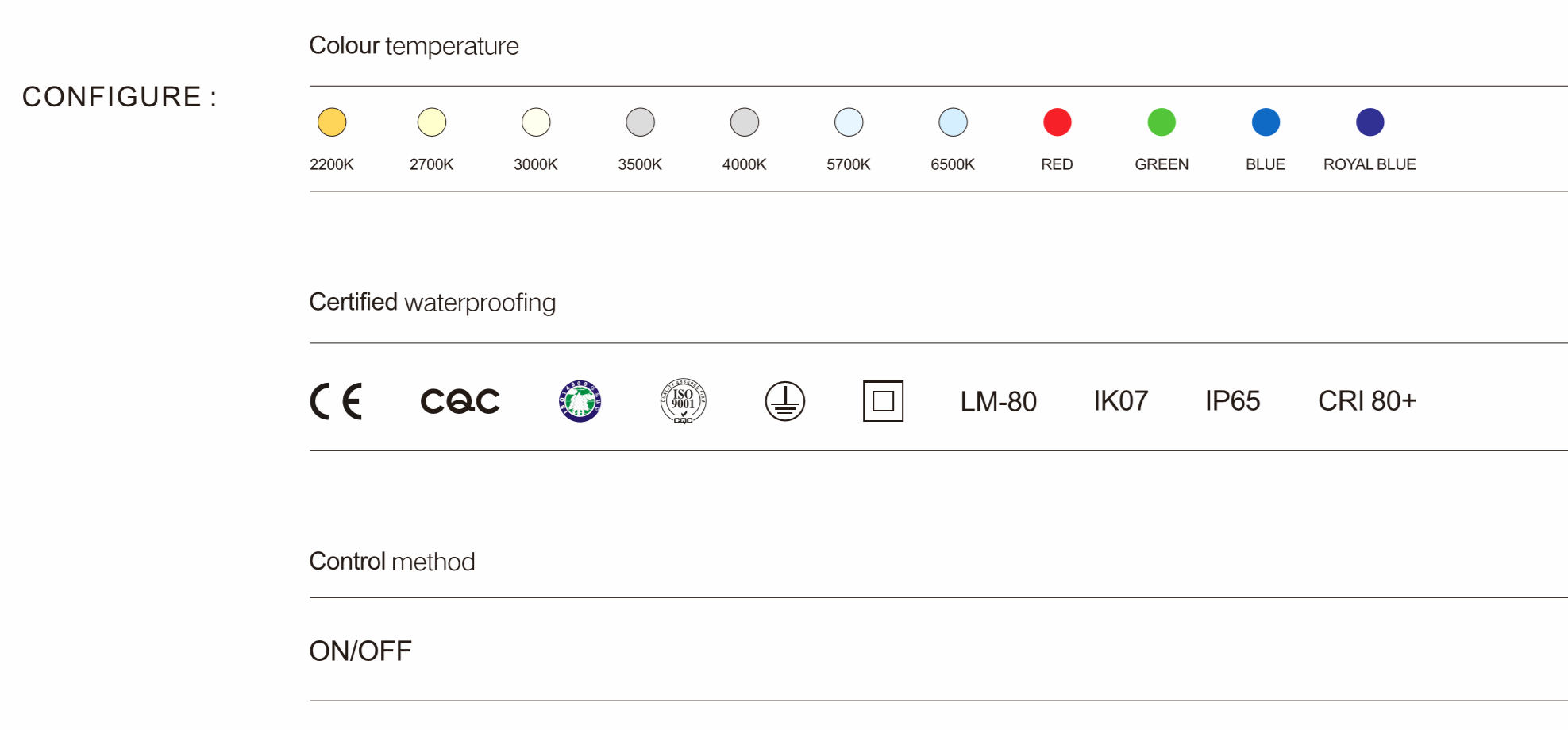Select the RED colour swatch
The image size is (1568, 730).
pos(1058,122)
